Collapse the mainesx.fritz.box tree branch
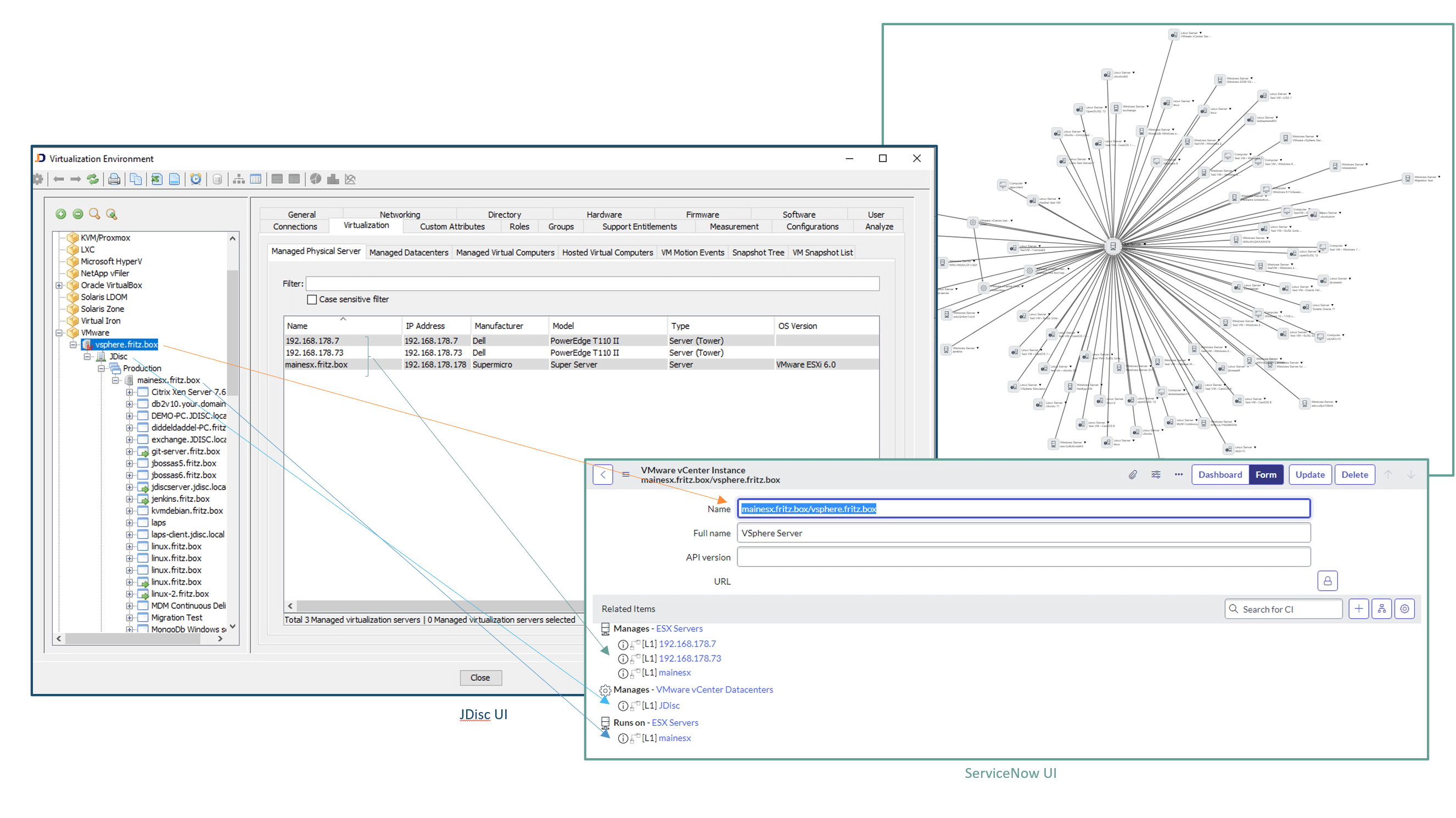The width and height of the screenshot is (1456, 818). [x=116, y=380]
